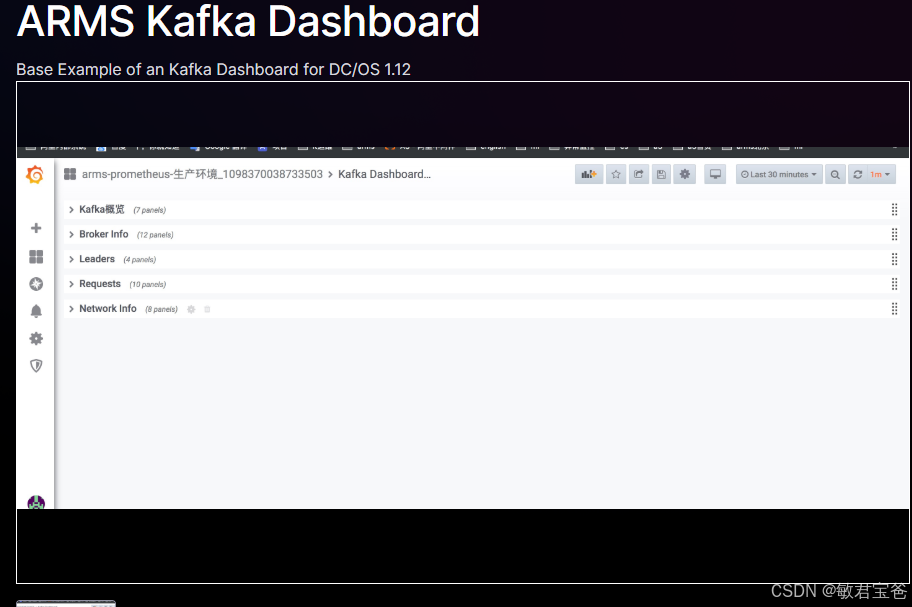The height and width of the screenshot is (607, 912).
Task: Open the Dashboards grid icon in sidebar
Action: (x=36, y=256)
